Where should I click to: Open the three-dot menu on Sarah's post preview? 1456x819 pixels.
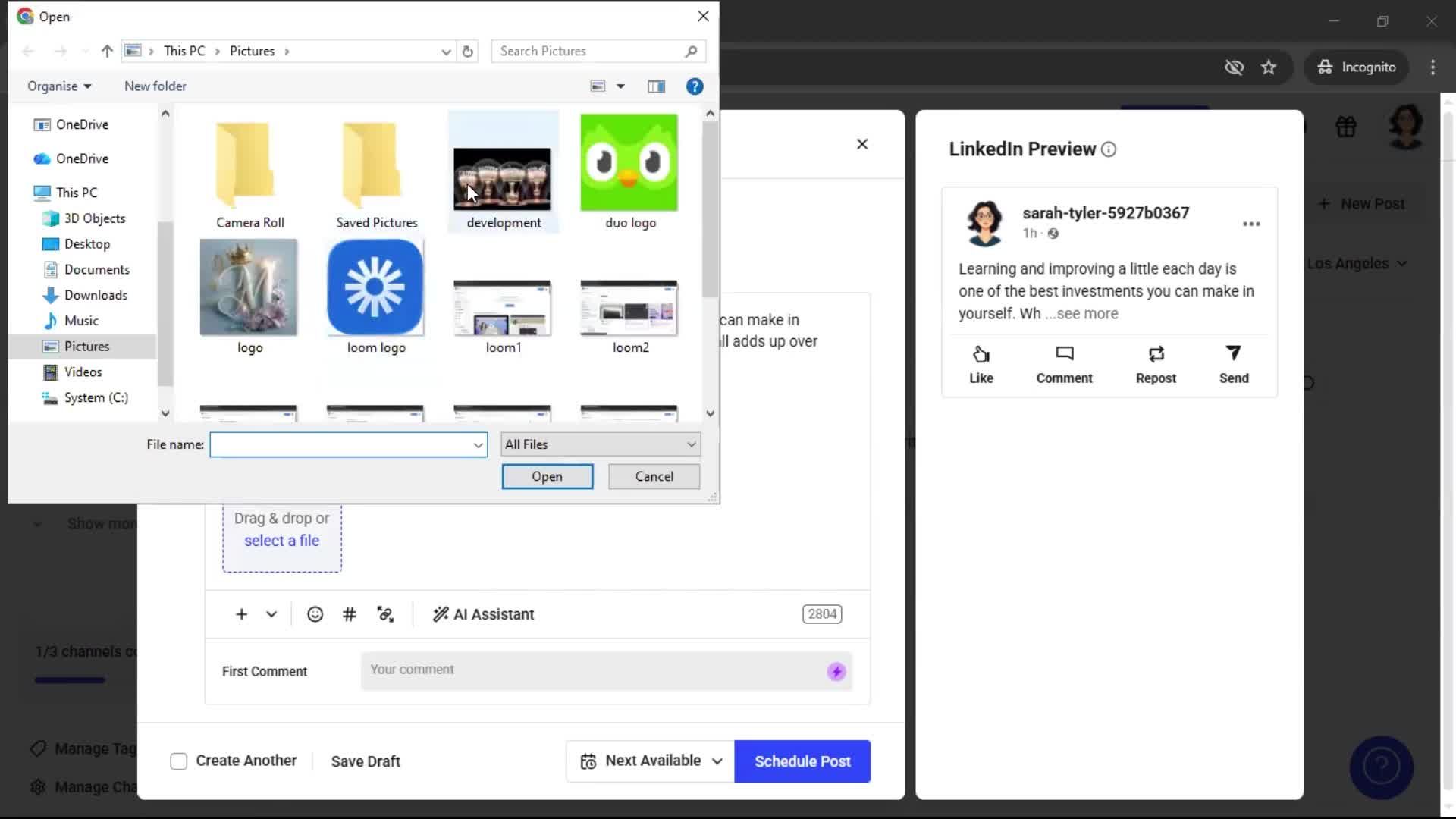point(1251,223)
